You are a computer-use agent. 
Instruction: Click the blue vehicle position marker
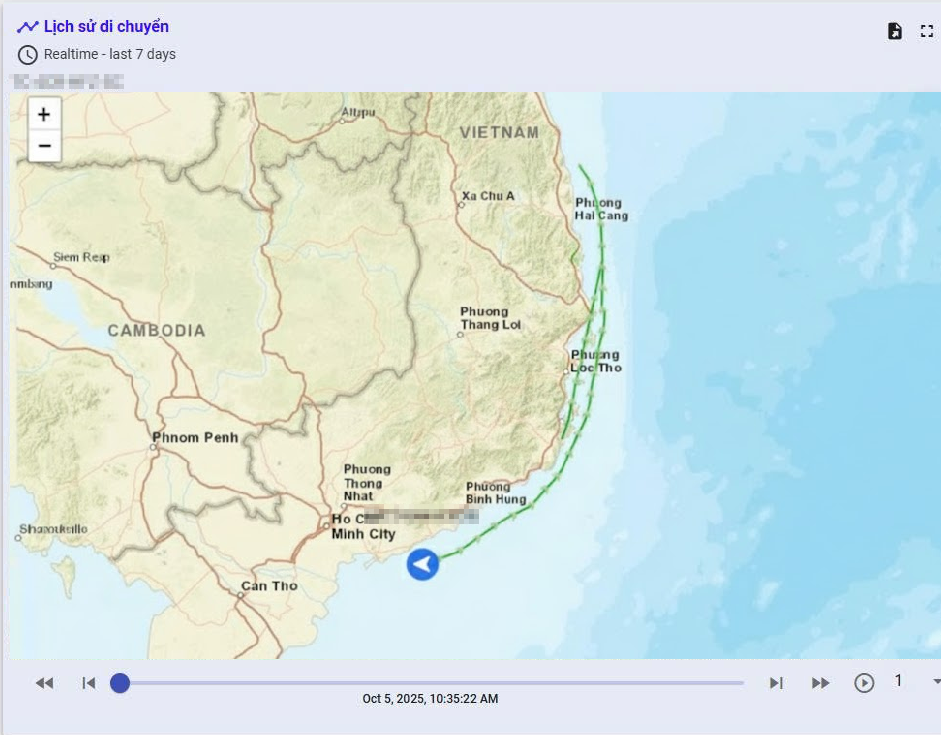[423, 565]
